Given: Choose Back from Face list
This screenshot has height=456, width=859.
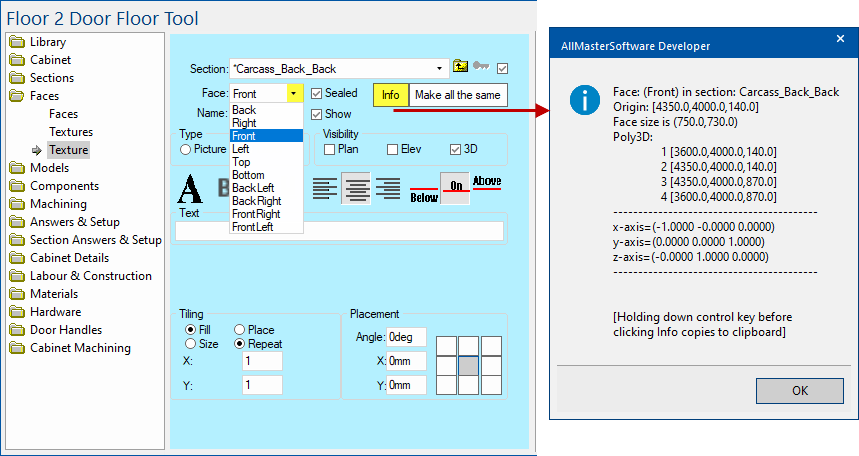Looking at the screenshot, I should 266,110.
